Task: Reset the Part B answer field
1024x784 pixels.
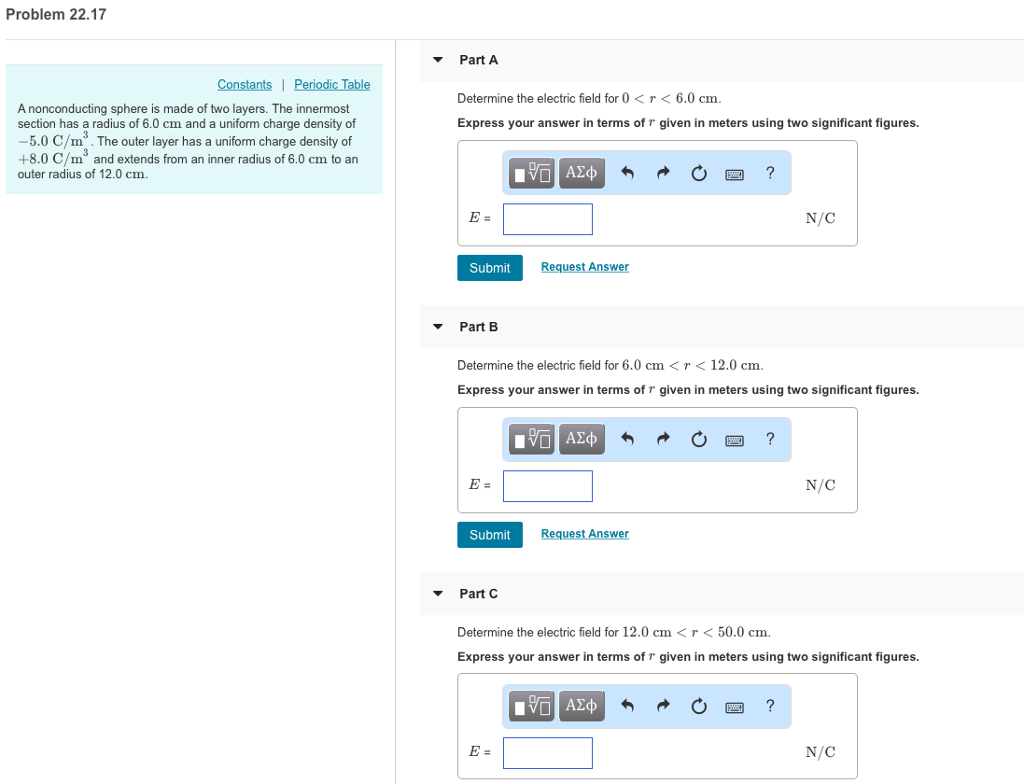Action: pyautogui.click(x=699, y=439)
